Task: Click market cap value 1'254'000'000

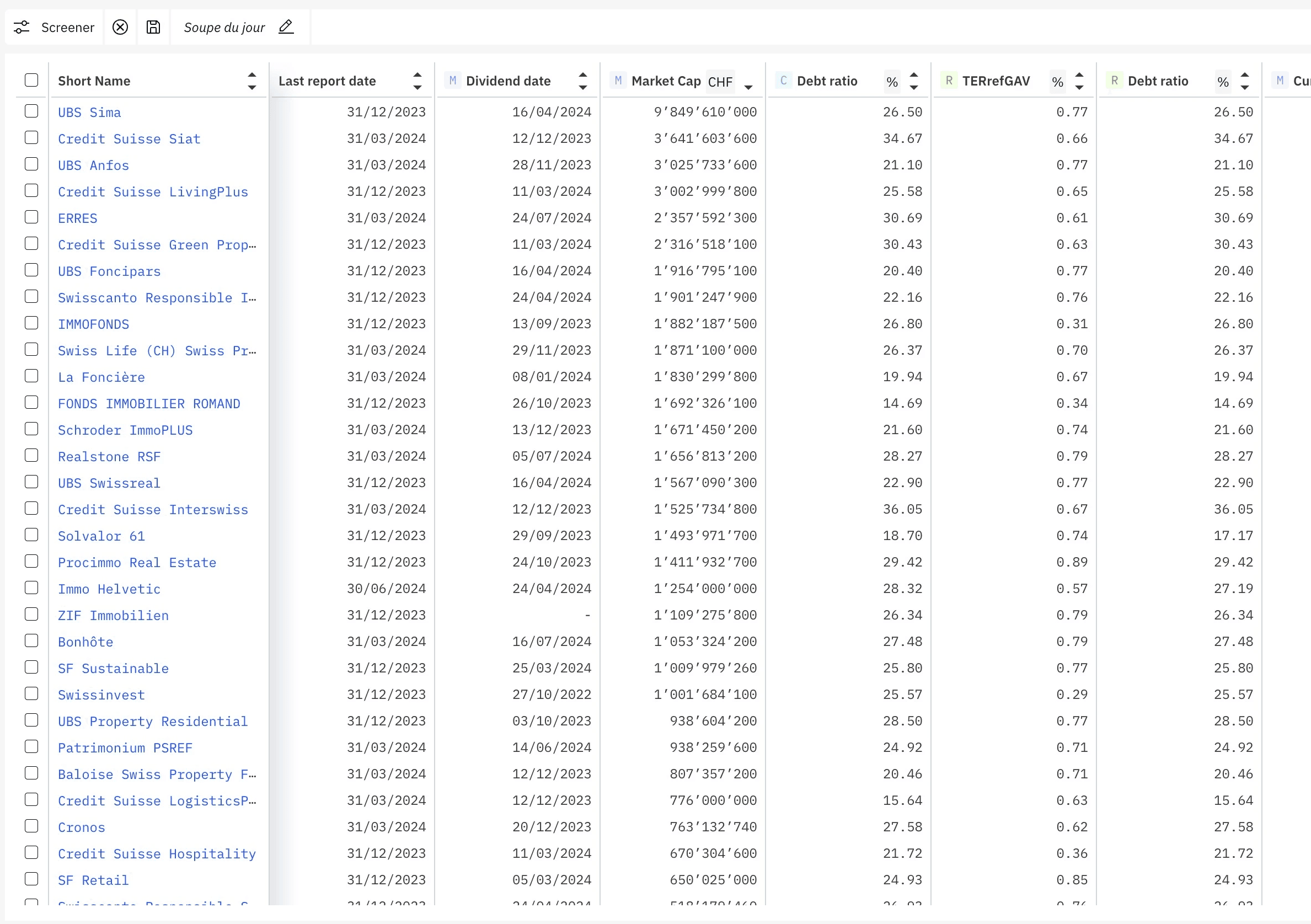Action: point(706,588)
